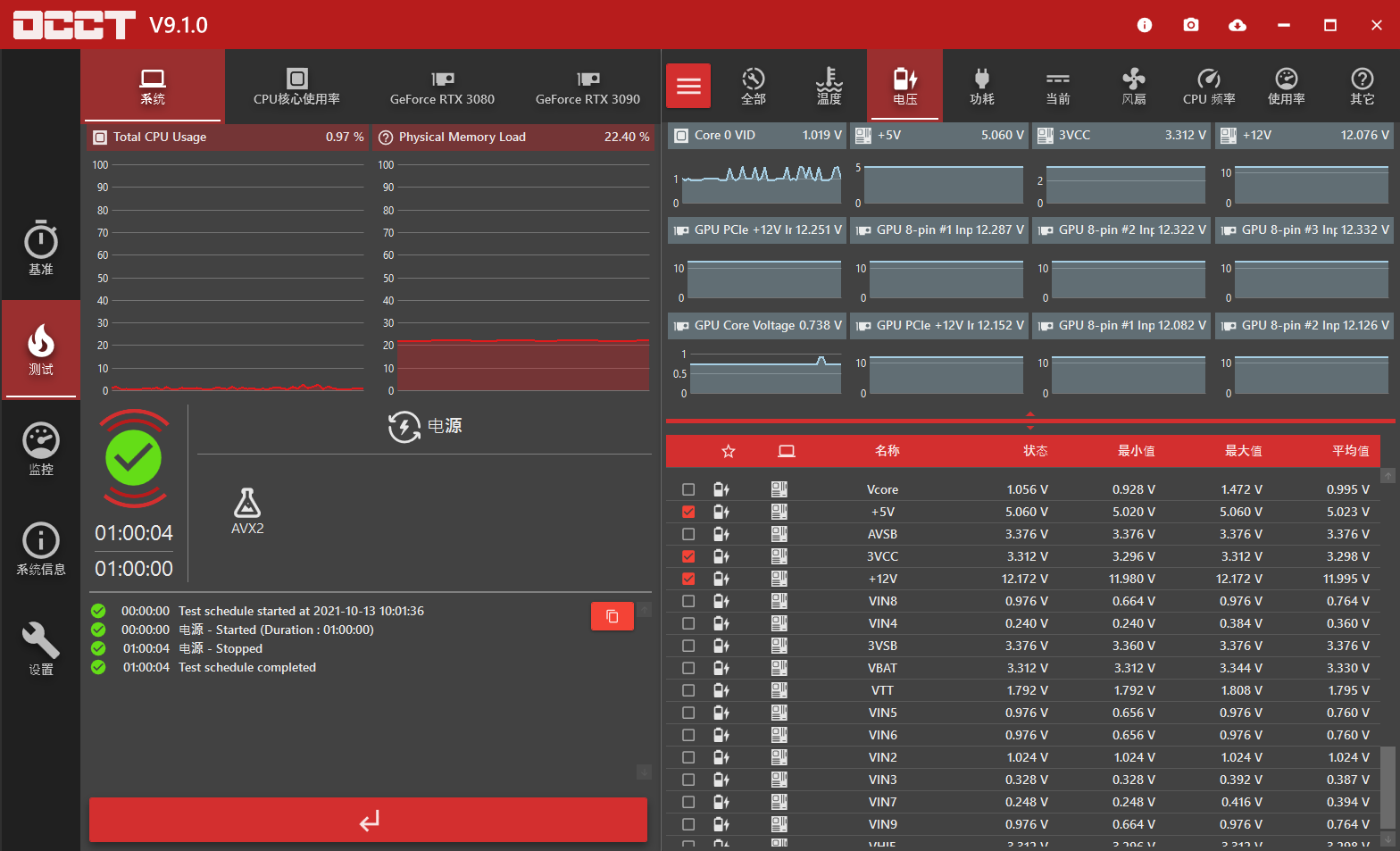1400x851 pixels.
Task: Switch to the GeForce RTX 3080 tab
Action: click(442, 87)
